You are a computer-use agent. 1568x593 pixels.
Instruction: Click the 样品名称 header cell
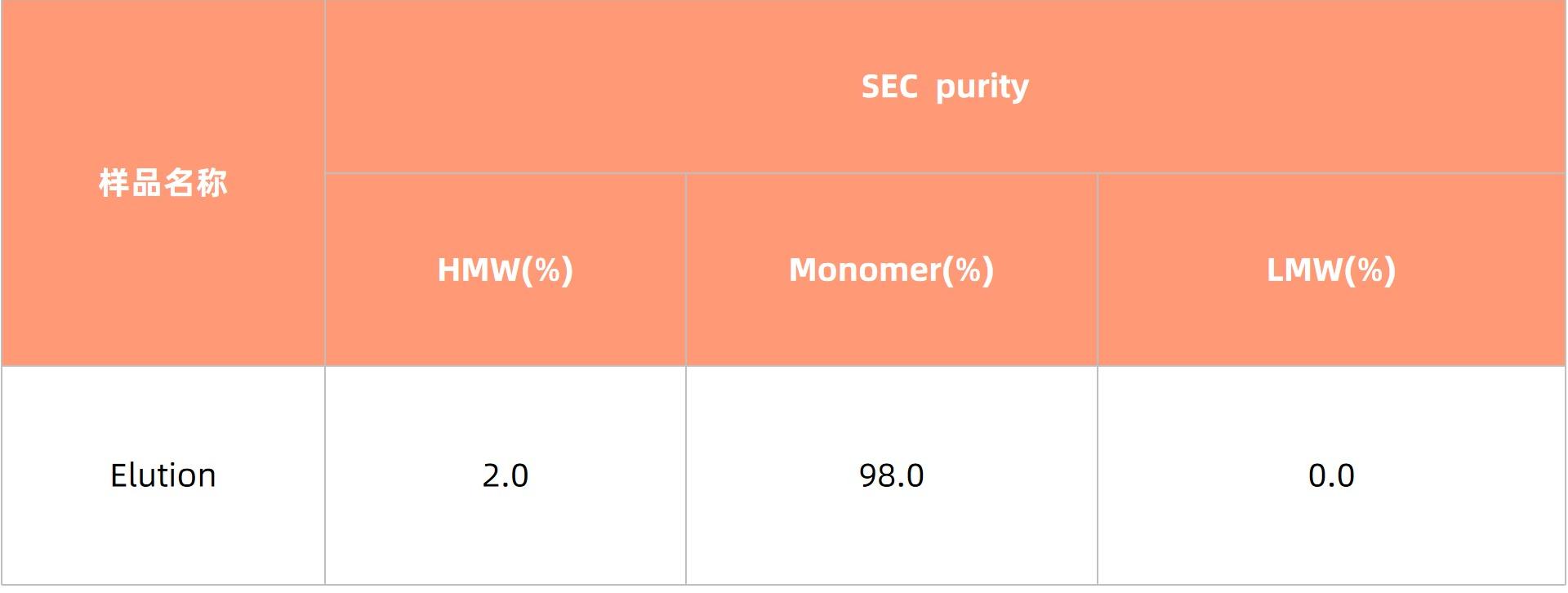click(163, 183)
